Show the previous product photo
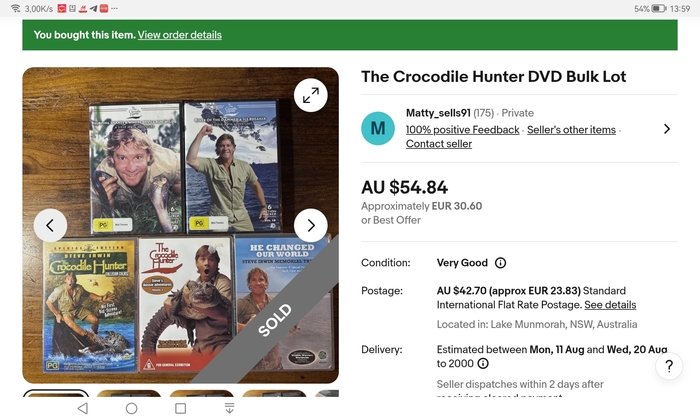The image size is (700, 420). (50, 225)
